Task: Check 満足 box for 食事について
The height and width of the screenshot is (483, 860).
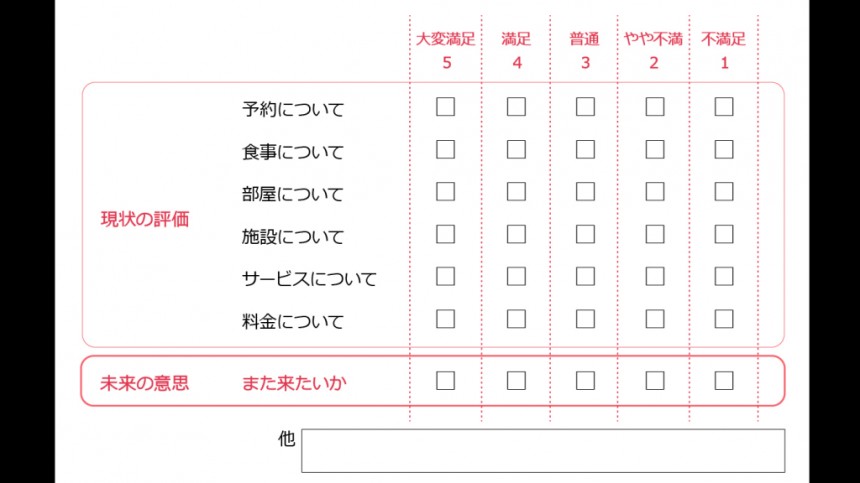Action: 516,150
